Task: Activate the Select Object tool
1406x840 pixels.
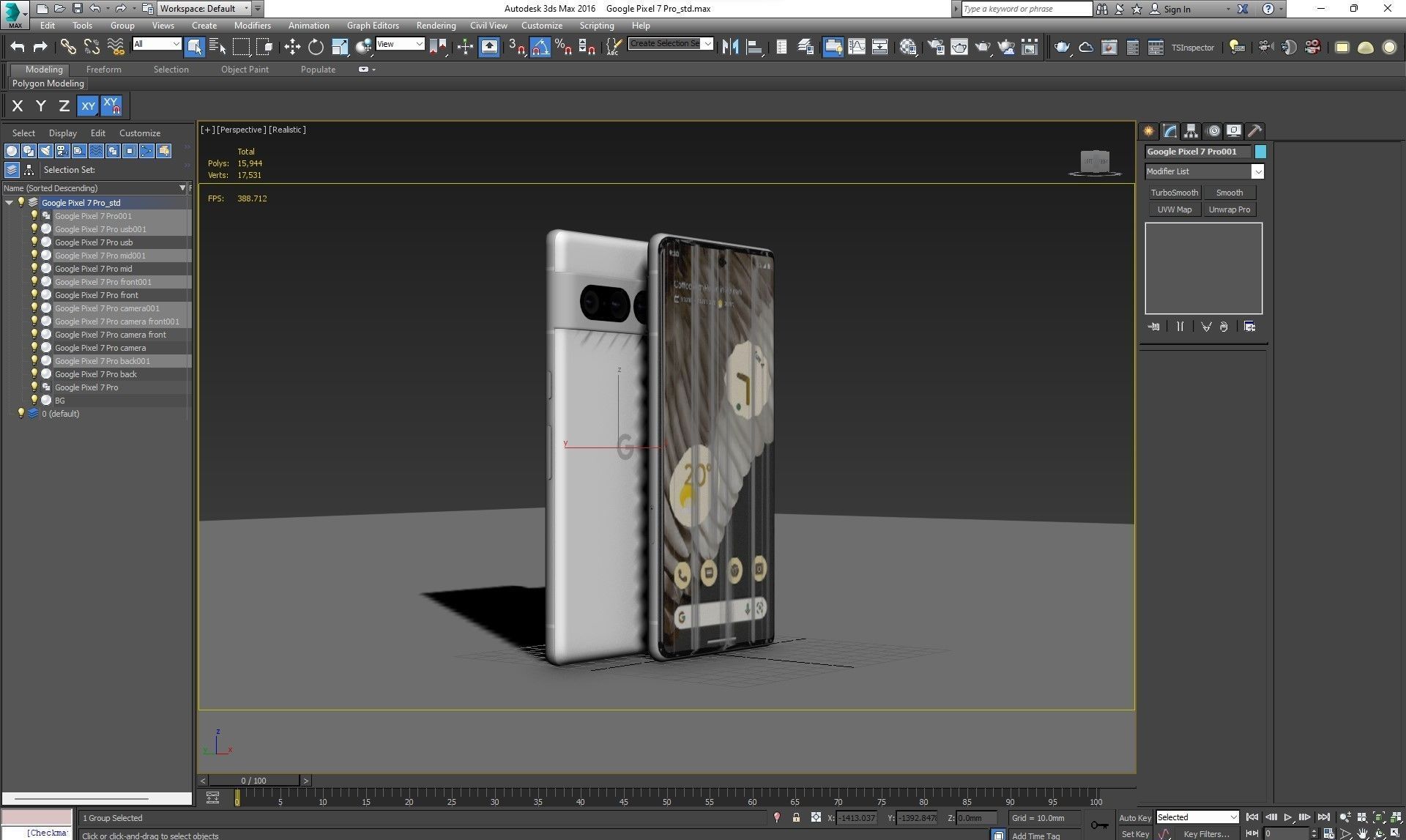Action: tap(195, 47)
